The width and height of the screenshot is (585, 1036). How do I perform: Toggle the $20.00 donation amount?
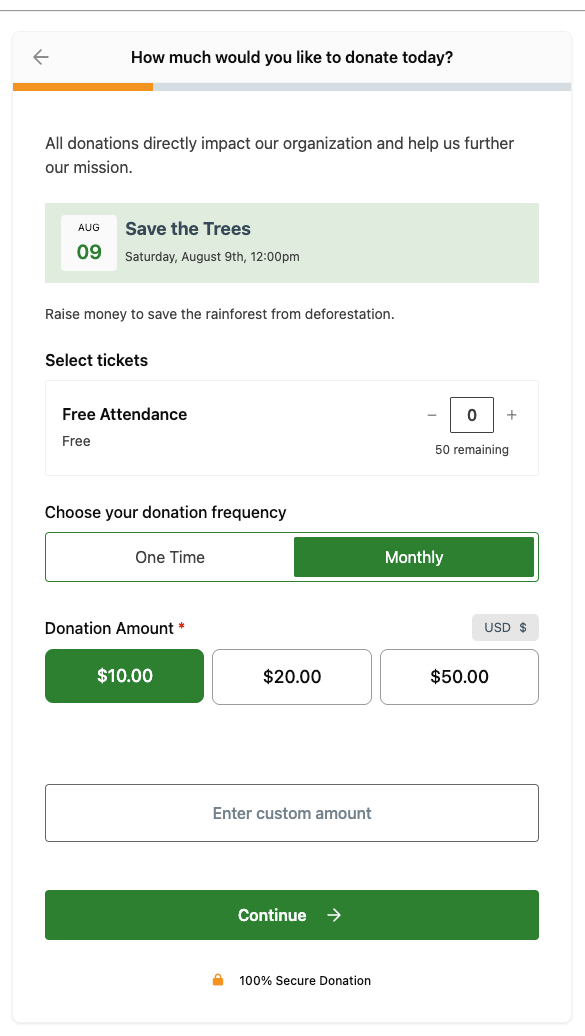pyautogui.click(x=291, y=676)
